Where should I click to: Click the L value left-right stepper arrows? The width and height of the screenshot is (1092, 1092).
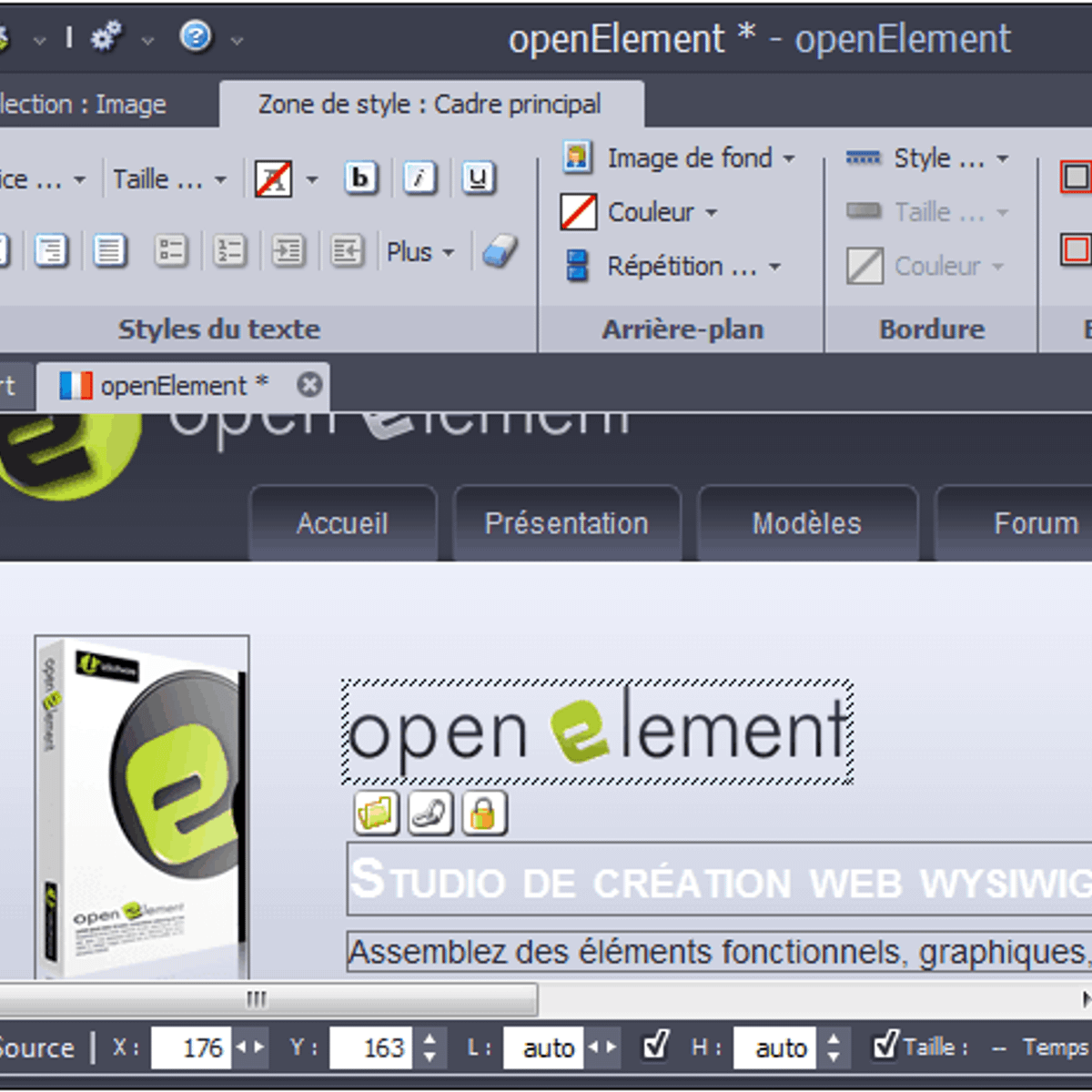pos(603,1047)
